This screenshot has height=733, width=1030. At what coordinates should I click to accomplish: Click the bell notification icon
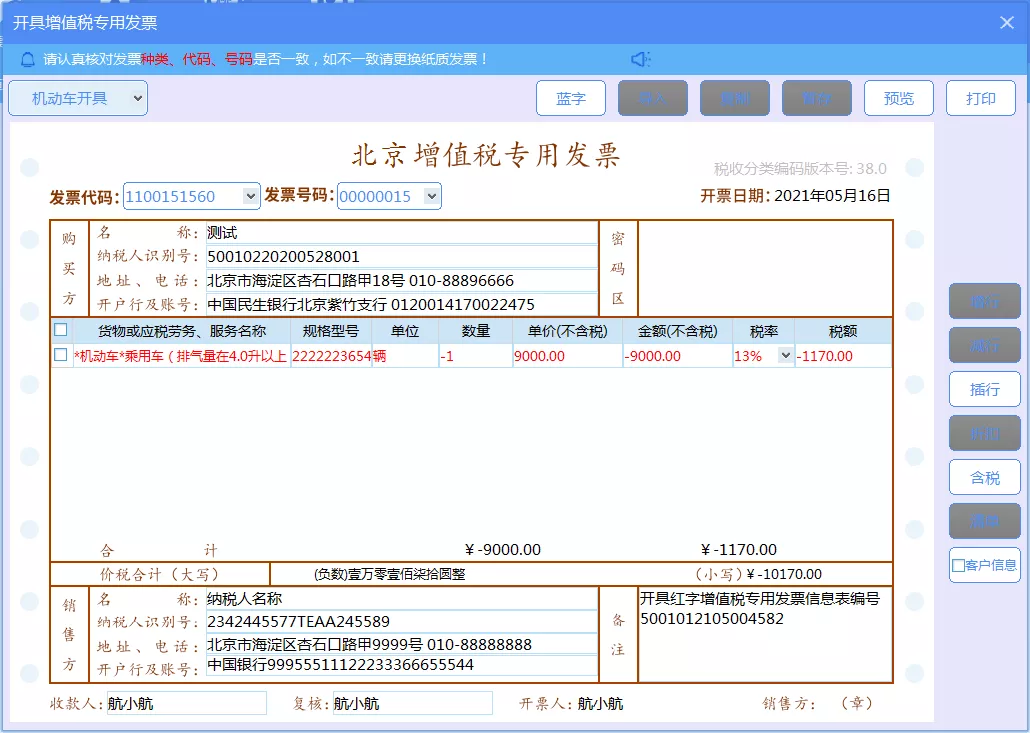click(x=25, y=58)
